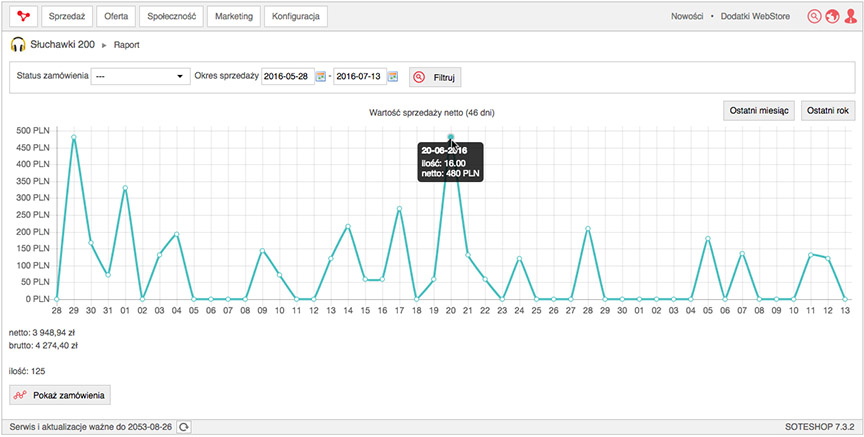Viewport: 864px width, 437px height.
Task: Open the search magnifier icon in header
Action: pos(814,17)
